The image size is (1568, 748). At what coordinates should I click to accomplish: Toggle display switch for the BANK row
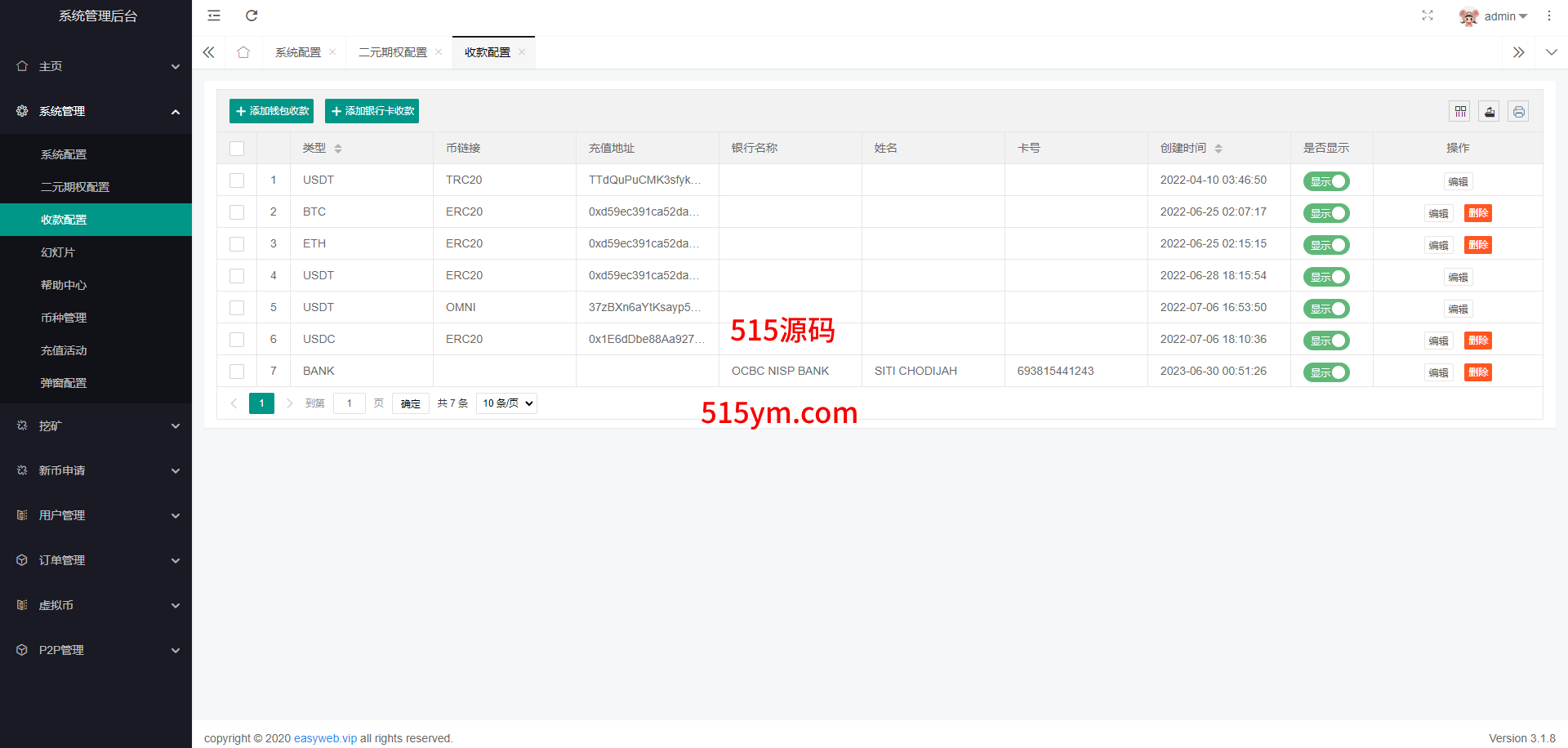(x=1325, y=372)
